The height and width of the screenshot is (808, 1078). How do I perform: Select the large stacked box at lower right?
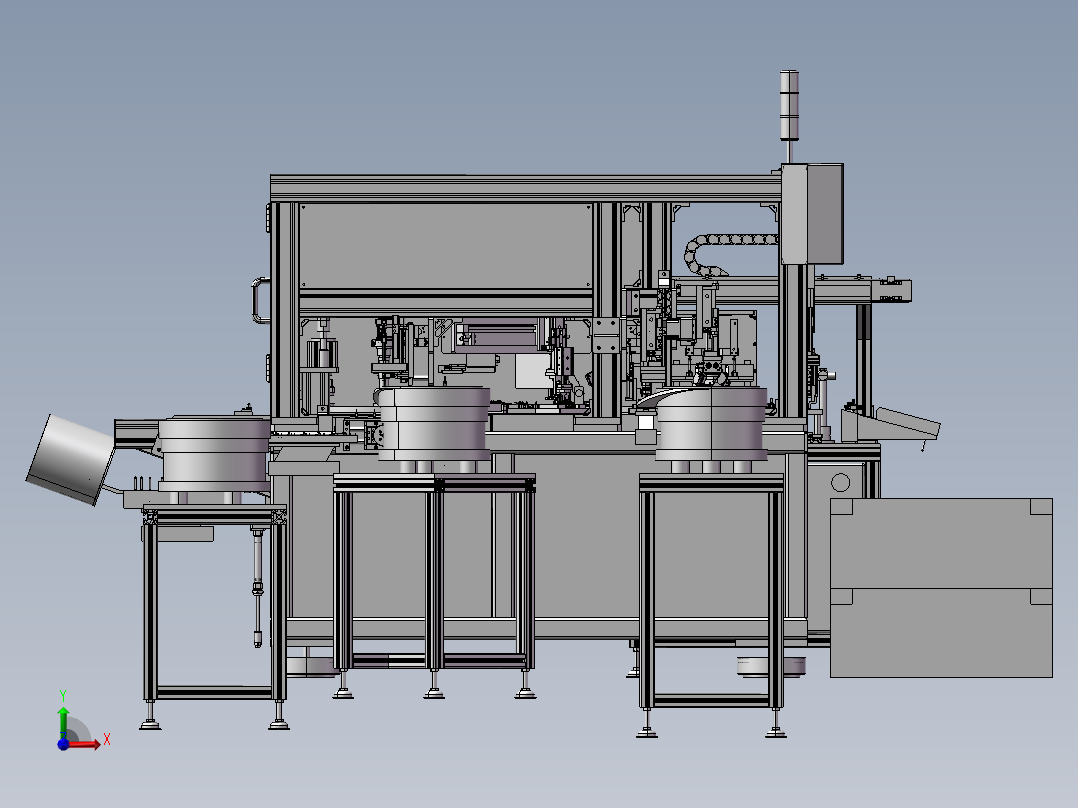(x=941, y=588)
